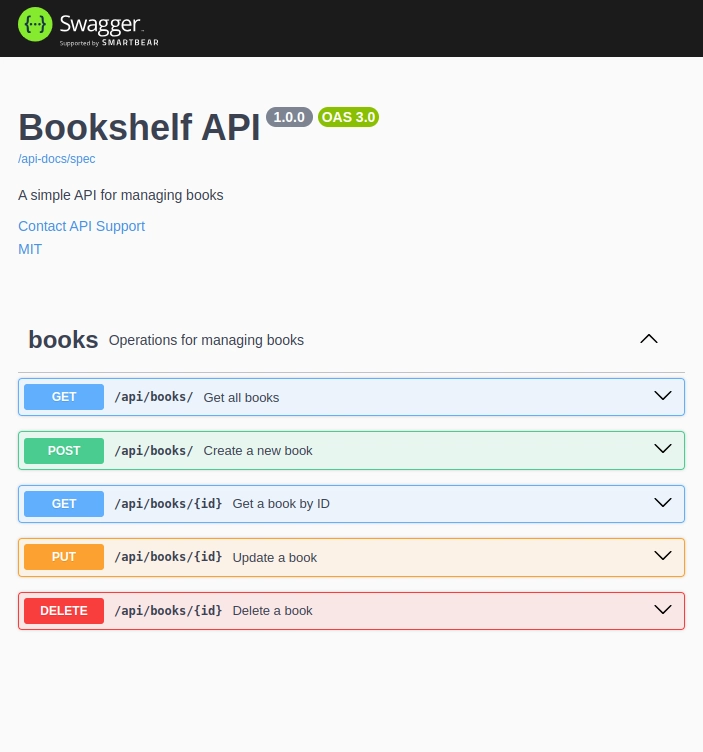Viewport: 703px width, 752px height.
Task: Click the DELETE method badge
Action: tap(64, 611)
